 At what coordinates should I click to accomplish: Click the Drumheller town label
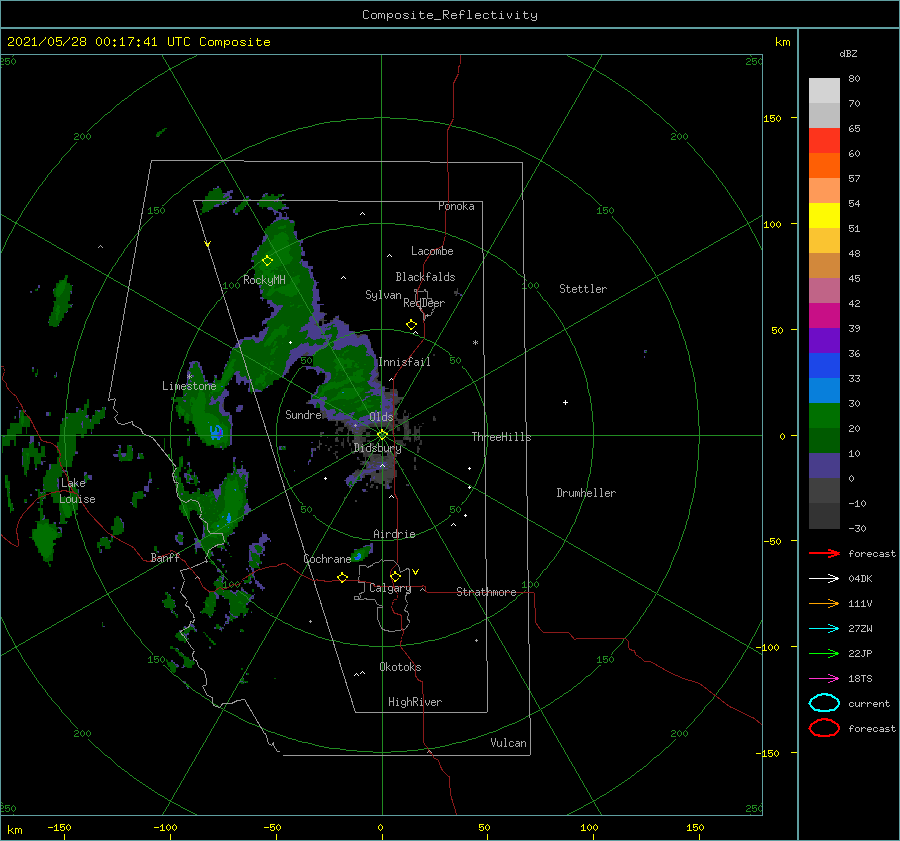[x=585, y=493]
